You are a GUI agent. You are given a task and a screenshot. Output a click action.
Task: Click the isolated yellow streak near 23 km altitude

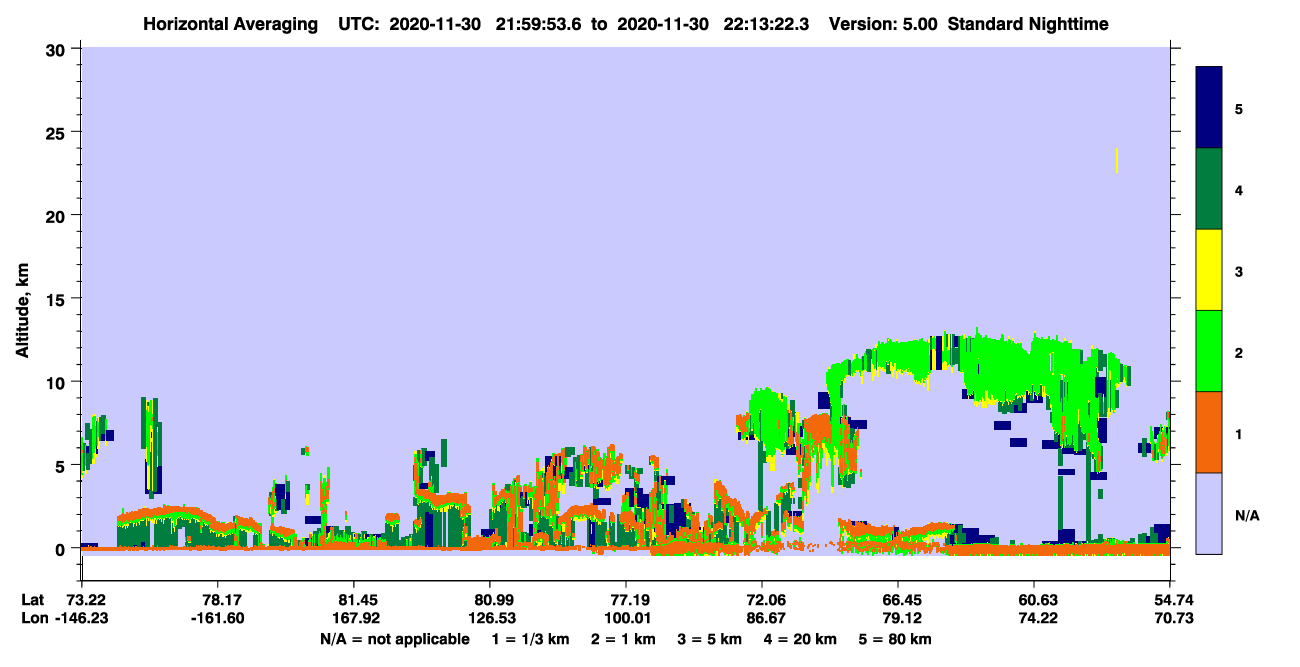point(1116,160)
